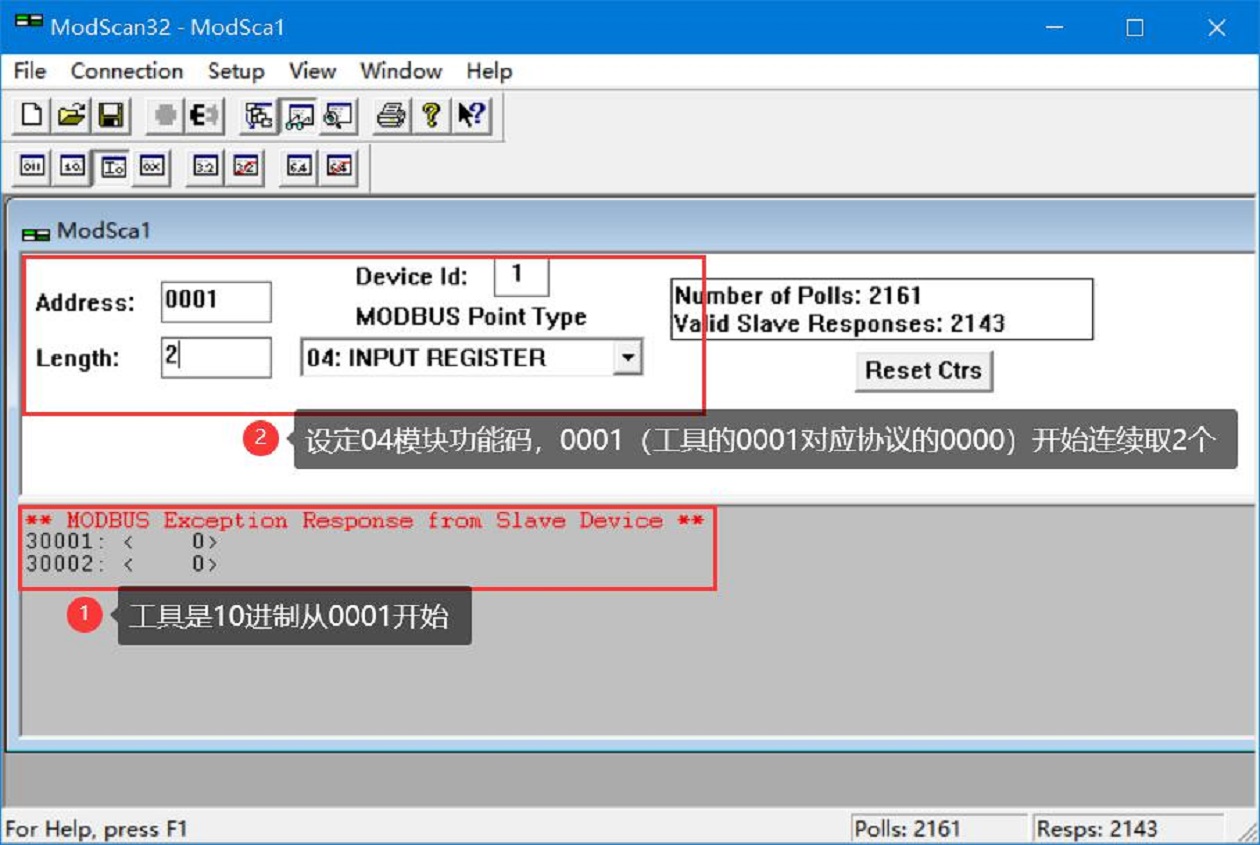The width and height of the screenshot is (1260, 845).
Task: Select 64-bit double format icon
Action: (x=298, y=167)
